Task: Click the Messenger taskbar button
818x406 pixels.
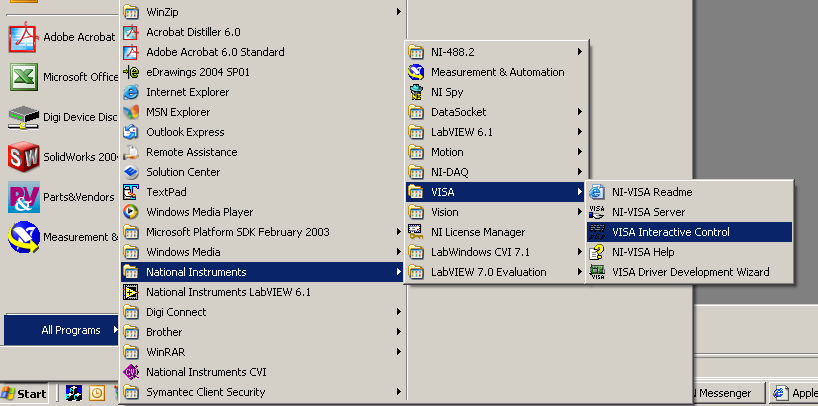Action: pos(729,393)
